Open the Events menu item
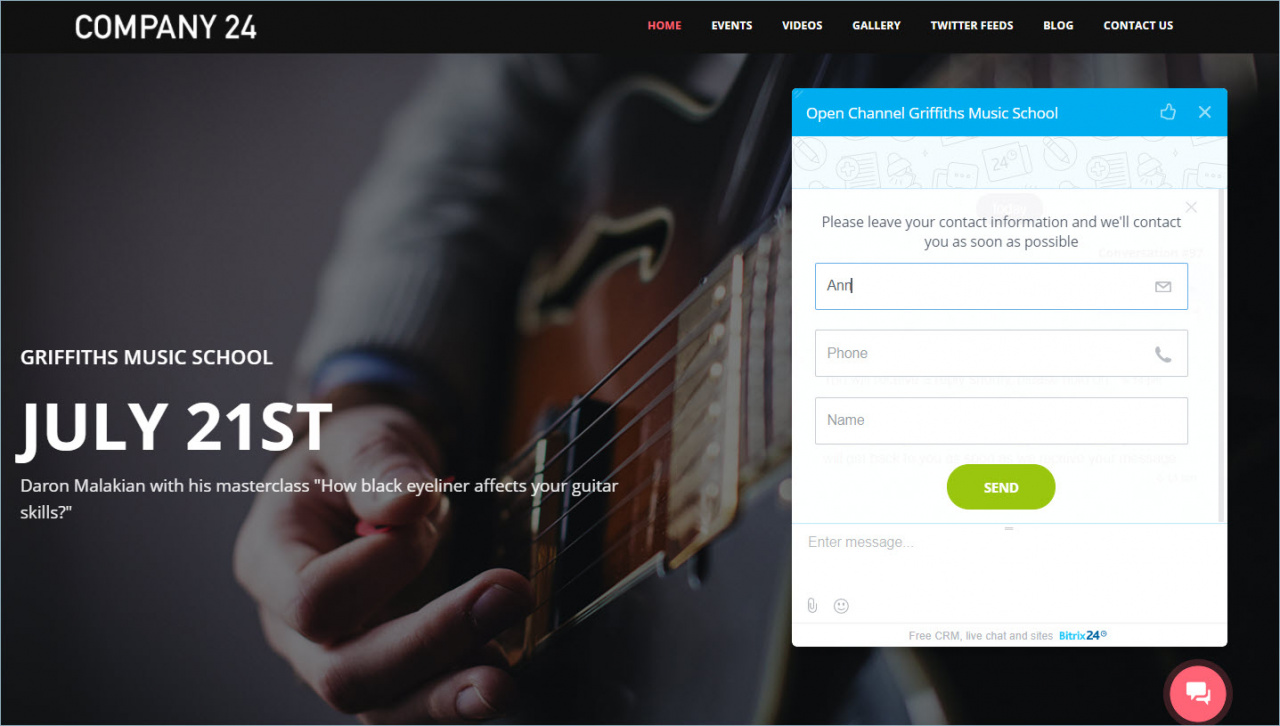 coord(732,26)
